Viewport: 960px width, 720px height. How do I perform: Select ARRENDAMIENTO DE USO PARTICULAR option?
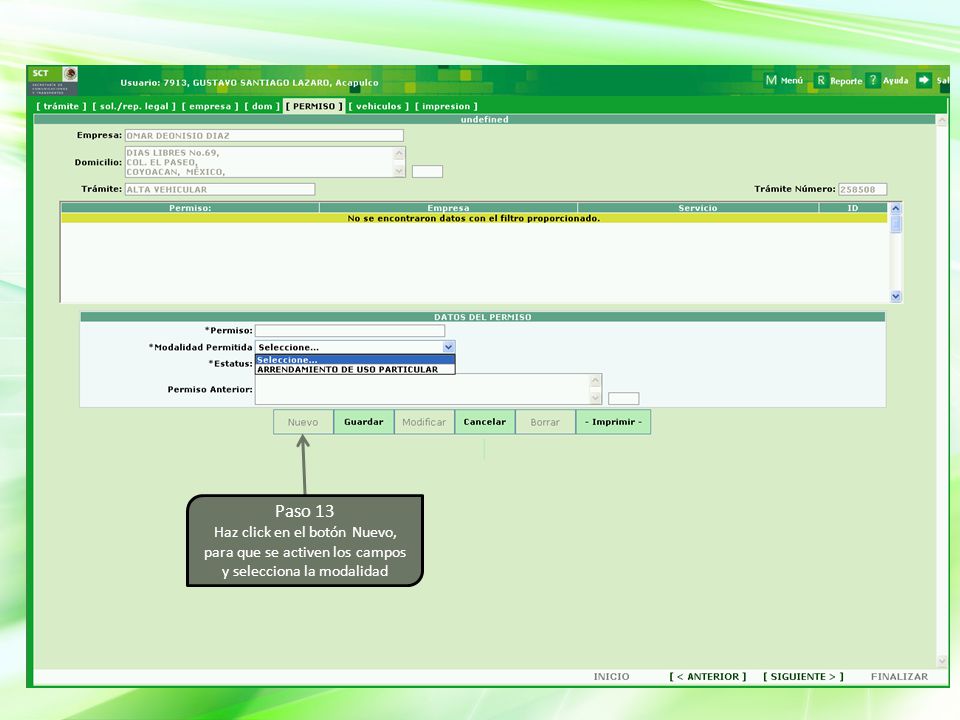click(x=355, y=369)
